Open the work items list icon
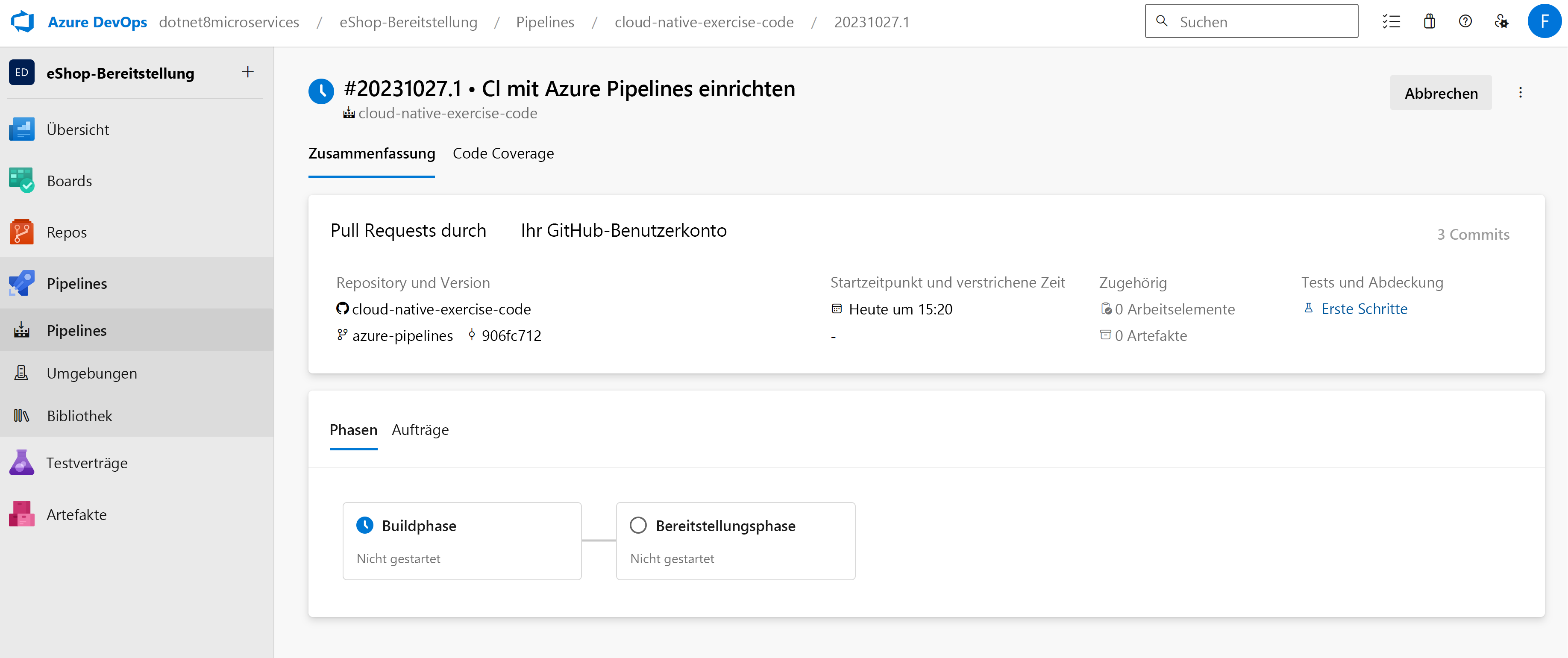The width and height of the screenshot is (1568, 658). (x=1391, y=22)
